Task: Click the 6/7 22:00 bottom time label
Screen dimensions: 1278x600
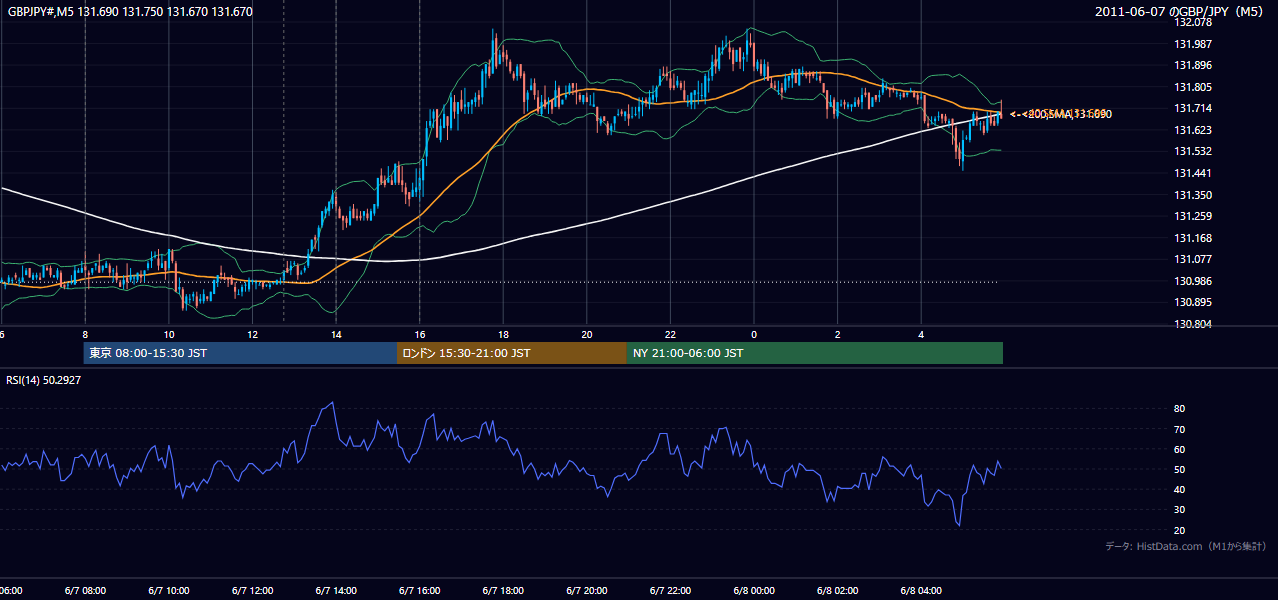Action: 671,591
